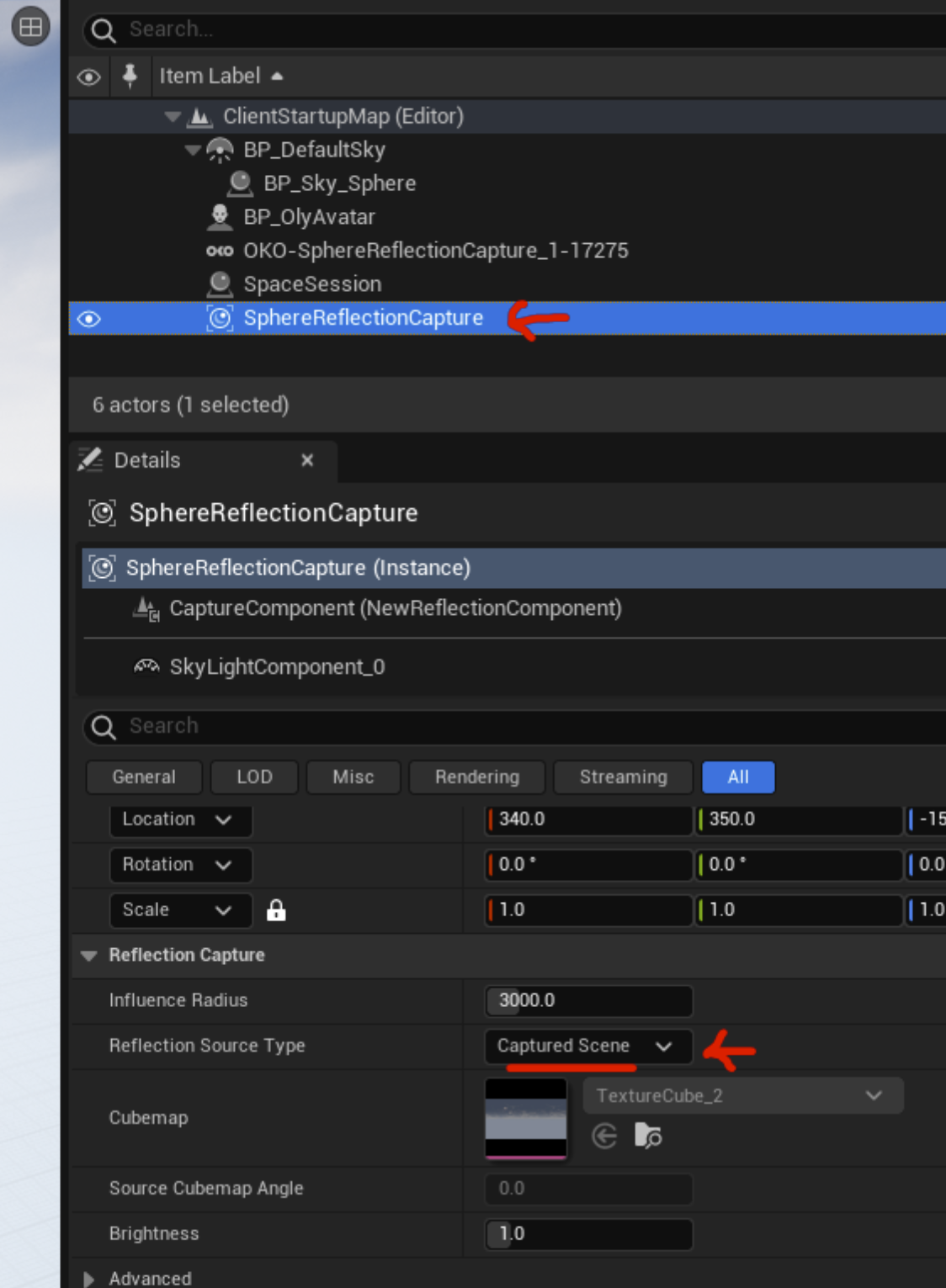Screen dimensions: 946x1288
Task: Select the Streaming filter tab
Action: [x=623, y=777]
